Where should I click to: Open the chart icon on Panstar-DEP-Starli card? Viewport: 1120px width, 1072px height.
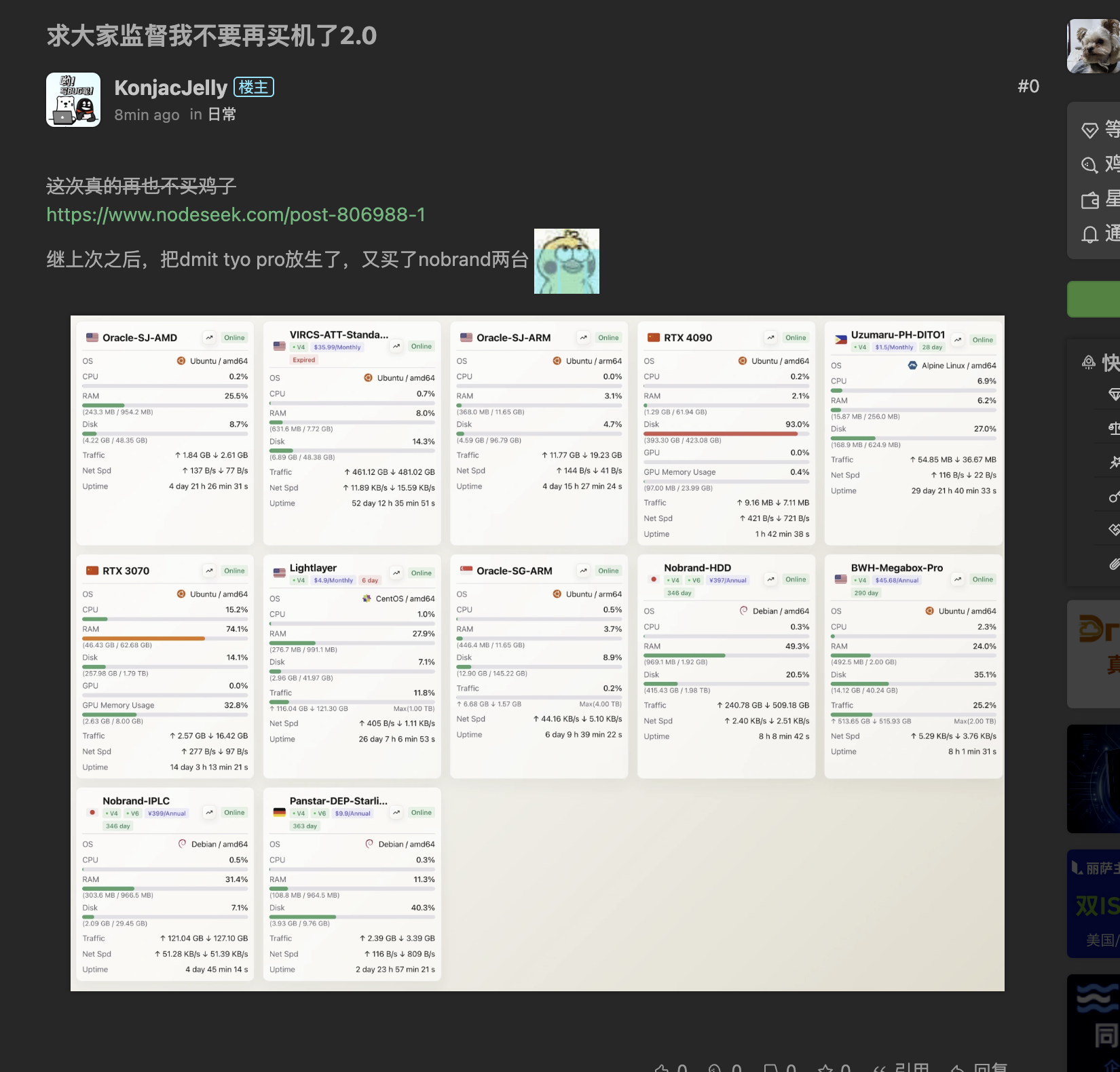(x=396, y=813)
